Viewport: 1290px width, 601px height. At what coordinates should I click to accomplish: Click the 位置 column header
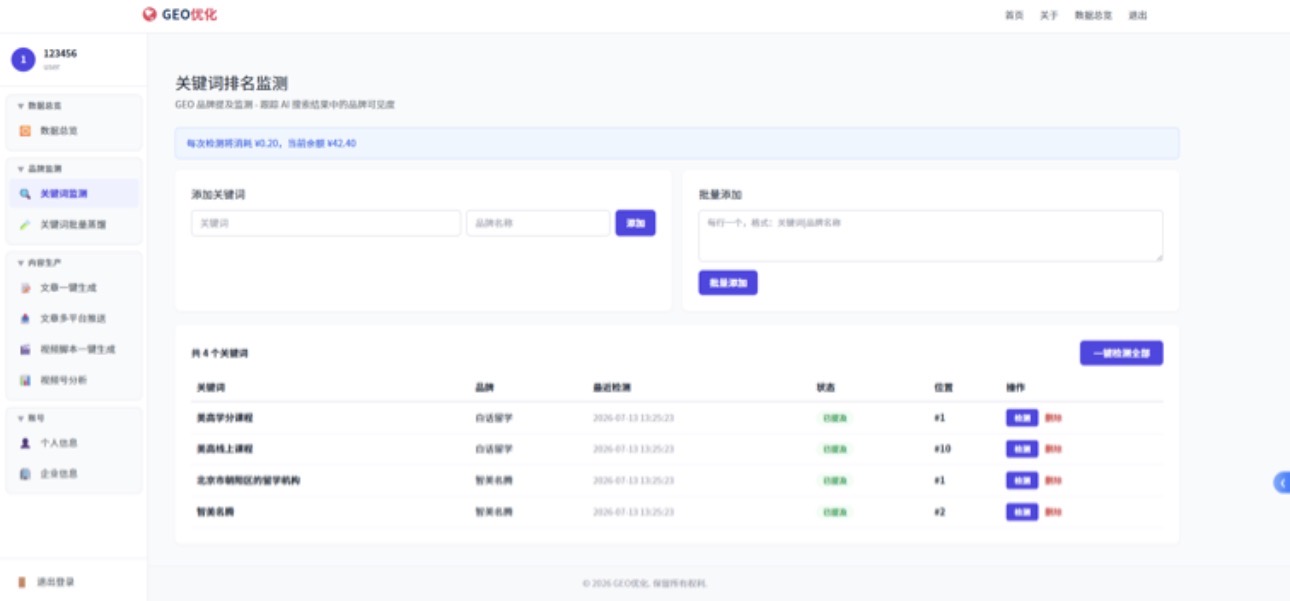(943, 387)
